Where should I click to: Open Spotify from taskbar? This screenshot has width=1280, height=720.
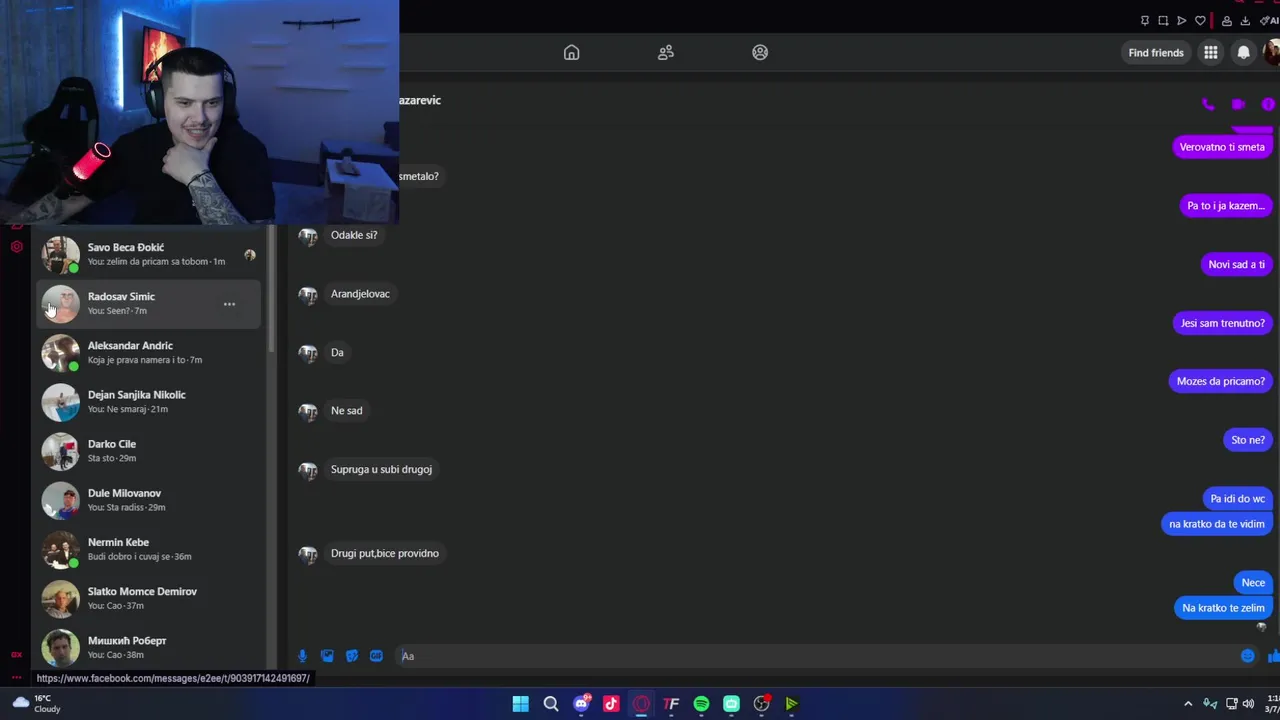click(701, 704)
